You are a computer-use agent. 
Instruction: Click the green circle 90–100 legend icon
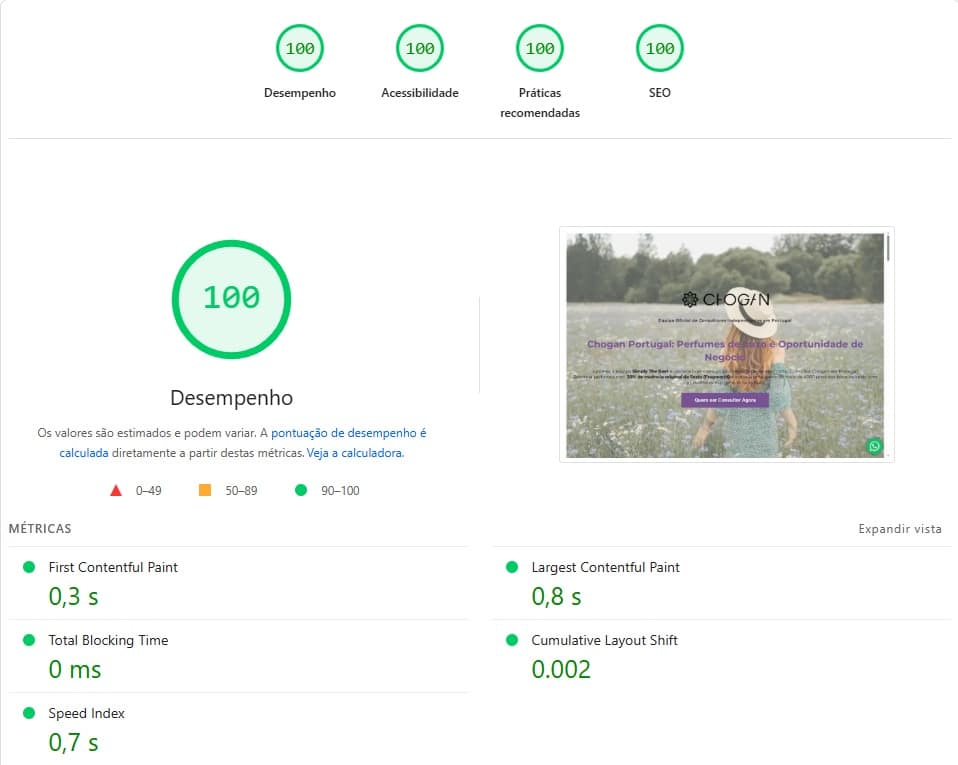click(x=300, y=491)
